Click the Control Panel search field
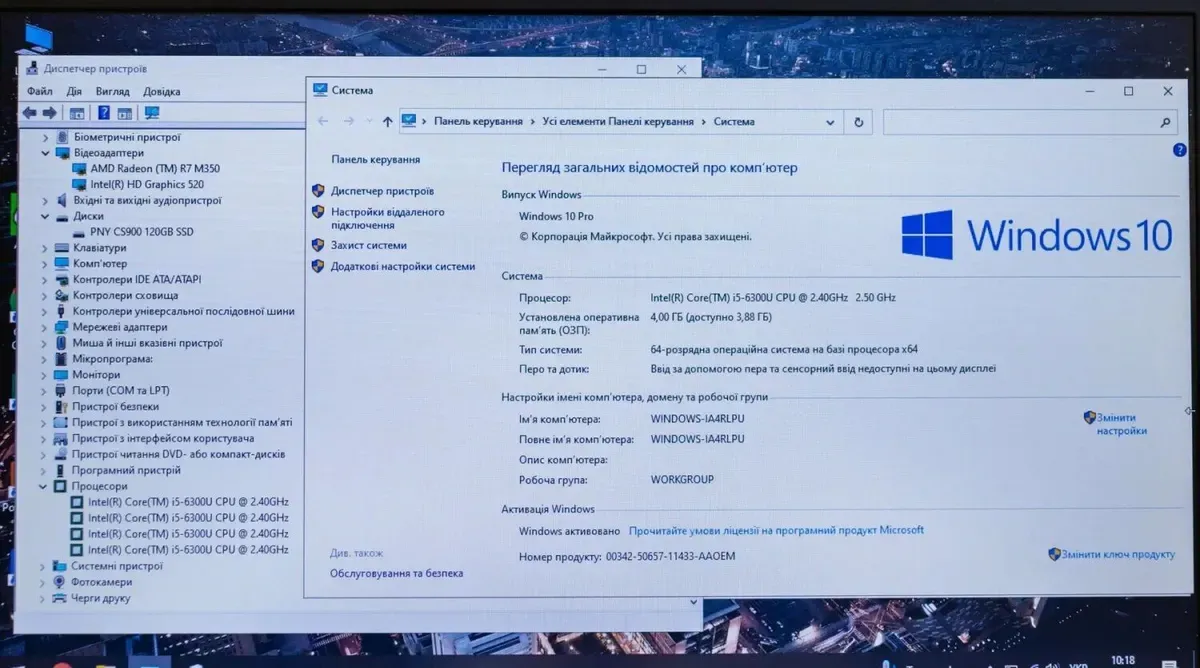 coord(1020,122)
